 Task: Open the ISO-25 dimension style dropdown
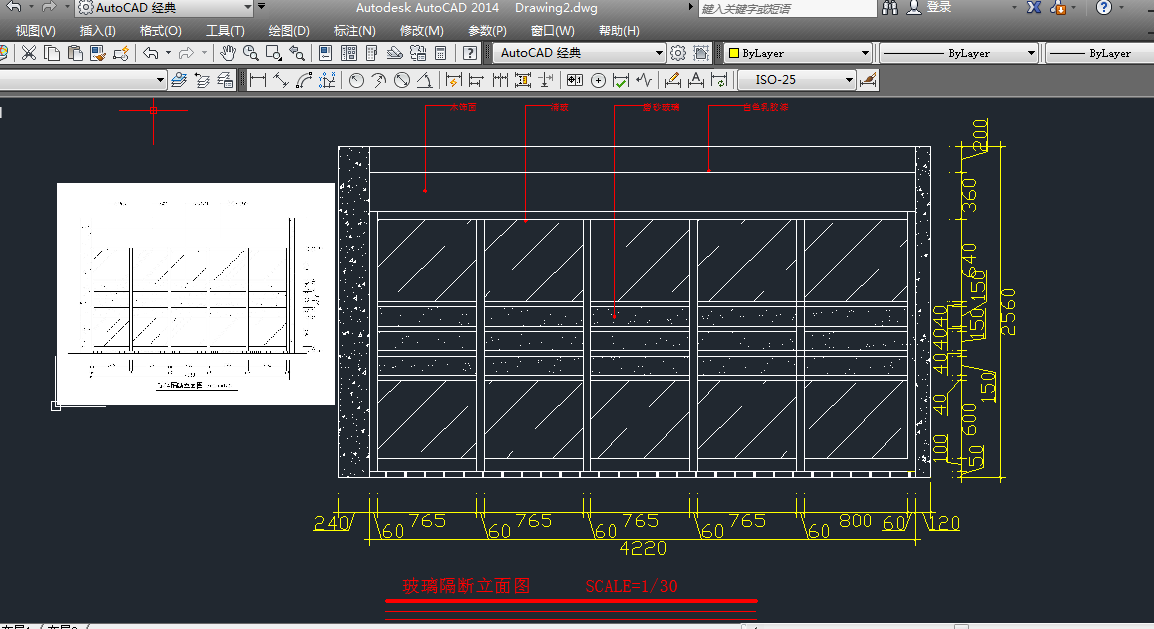point(797,80)
